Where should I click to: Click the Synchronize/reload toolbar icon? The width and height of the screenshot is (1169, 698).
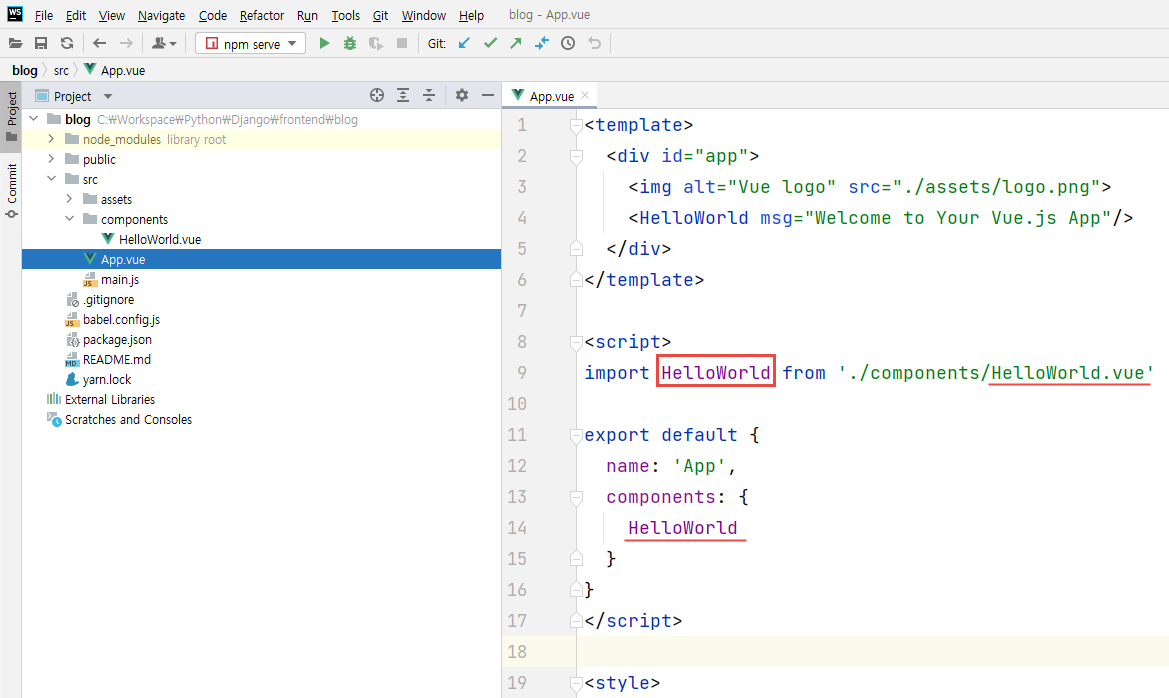tap(67, 43)
